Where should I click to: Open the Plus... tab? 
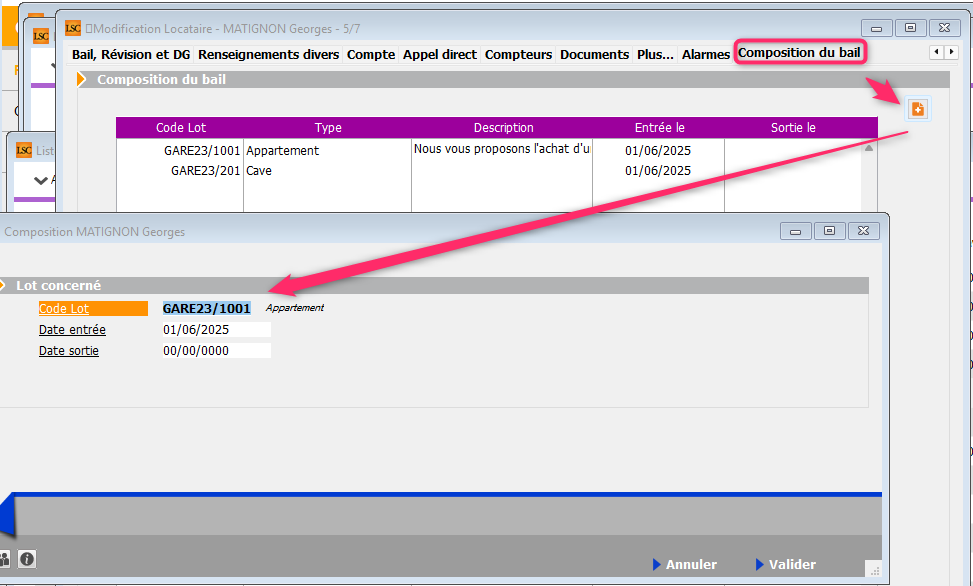[x=655, y=55]
